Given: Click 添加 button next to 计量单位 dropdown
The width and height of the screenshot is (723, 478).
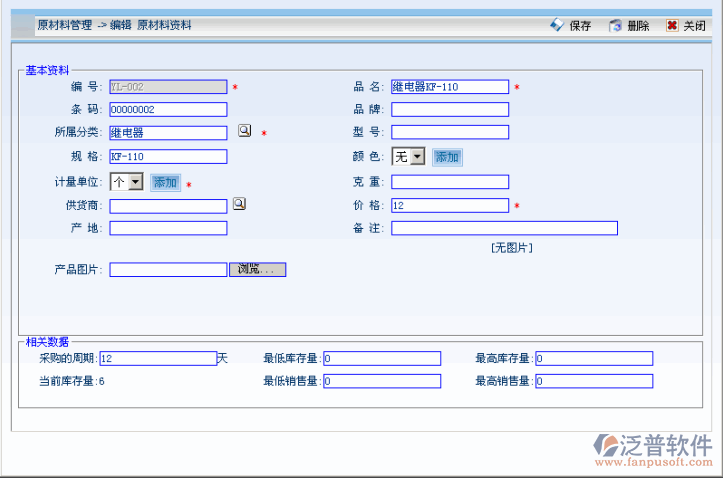Looking at the screenshot, I should tap(165, 183).
